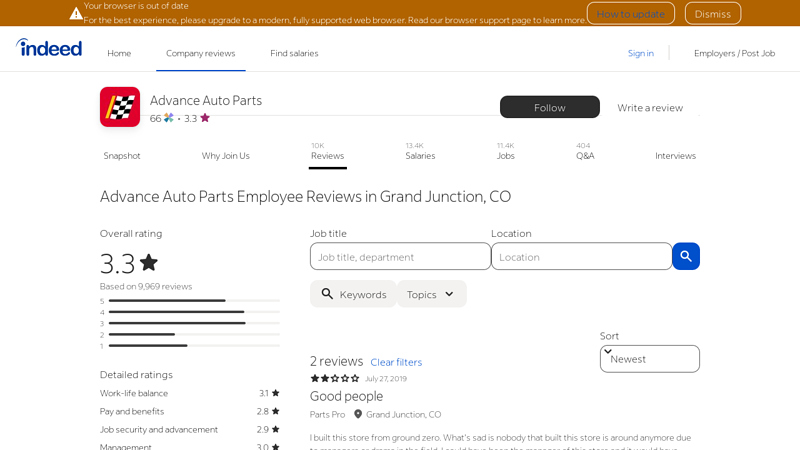Screen dimensions: 800x450
Task: Filter by the 4-star rating bar
Action: click(190, 312)
